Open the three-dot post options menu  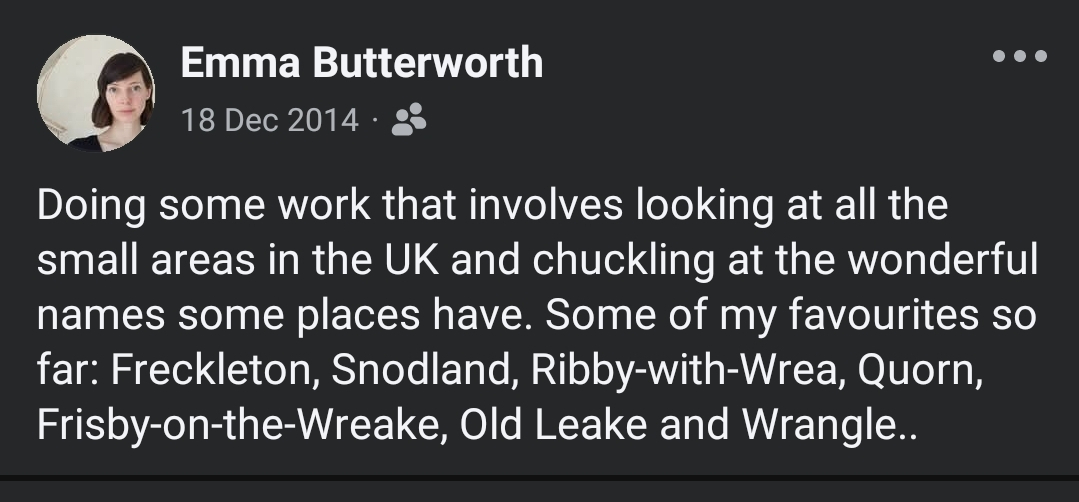coord(1020,57)
